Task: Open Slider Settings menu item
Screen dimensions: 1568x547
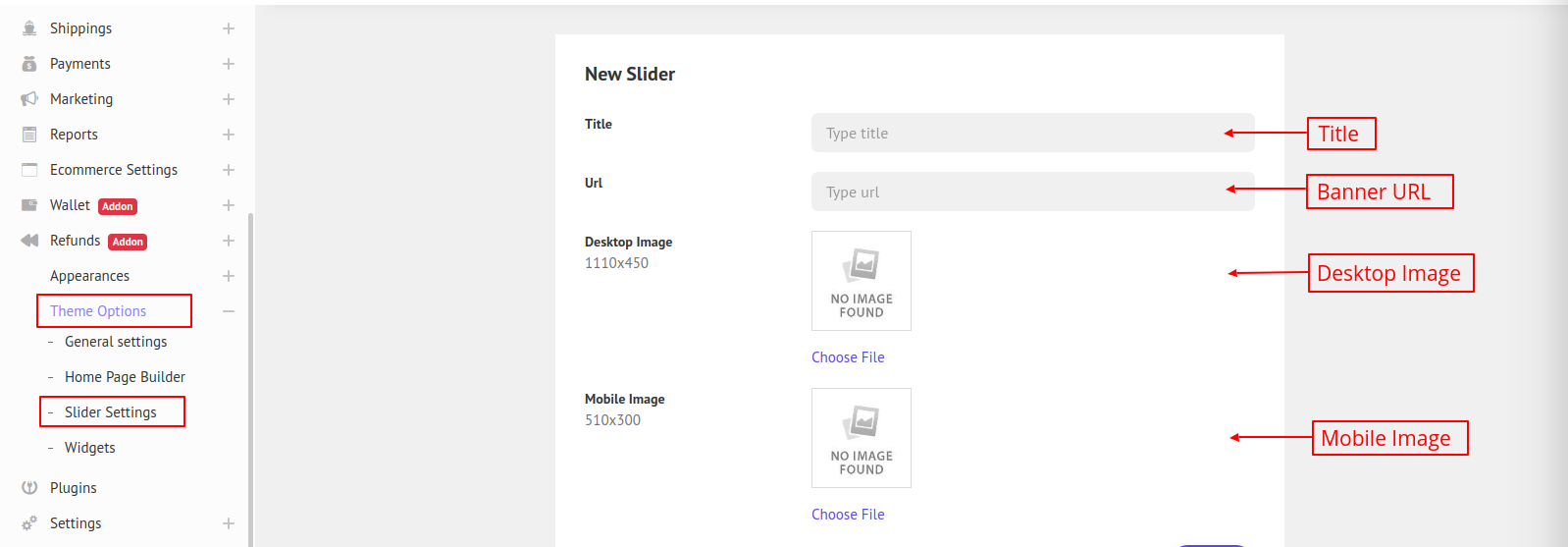Action: click(111, 412)
